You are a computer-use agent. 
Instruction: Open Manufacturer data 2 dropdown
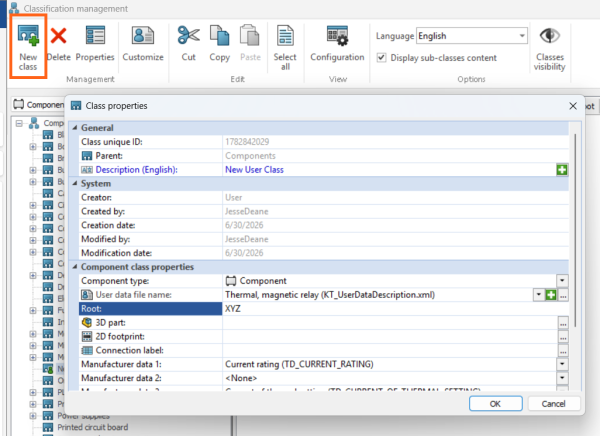coord(562,378)
